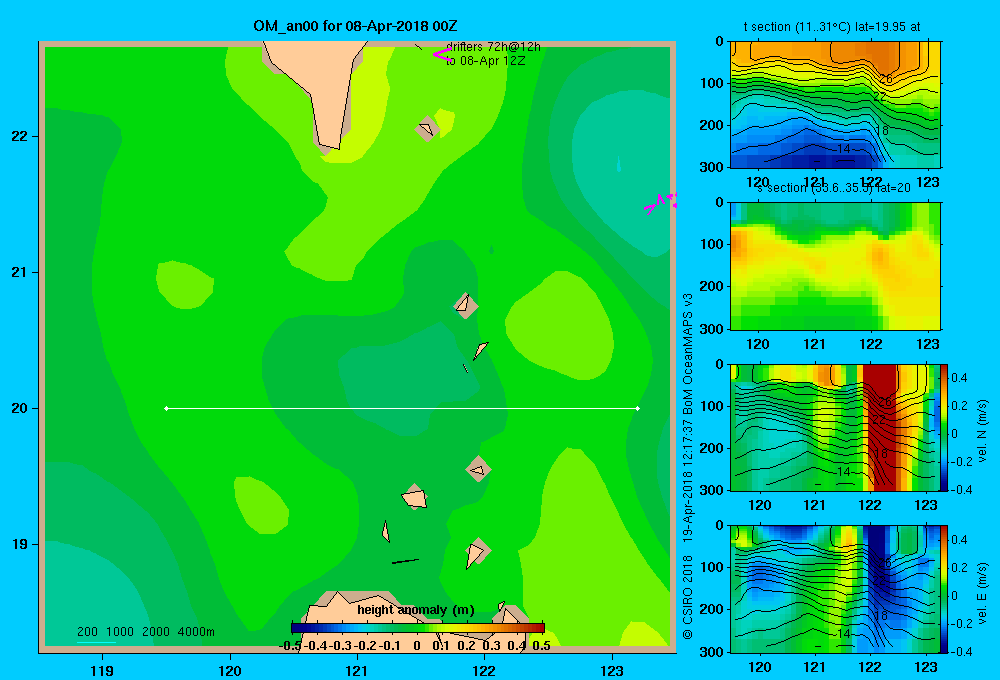Image resolution: width=1000 pixels, height=680 pixels.
Task: Click the "-0.4" tick on the vel. E scale
Action: tap(962, 651)
